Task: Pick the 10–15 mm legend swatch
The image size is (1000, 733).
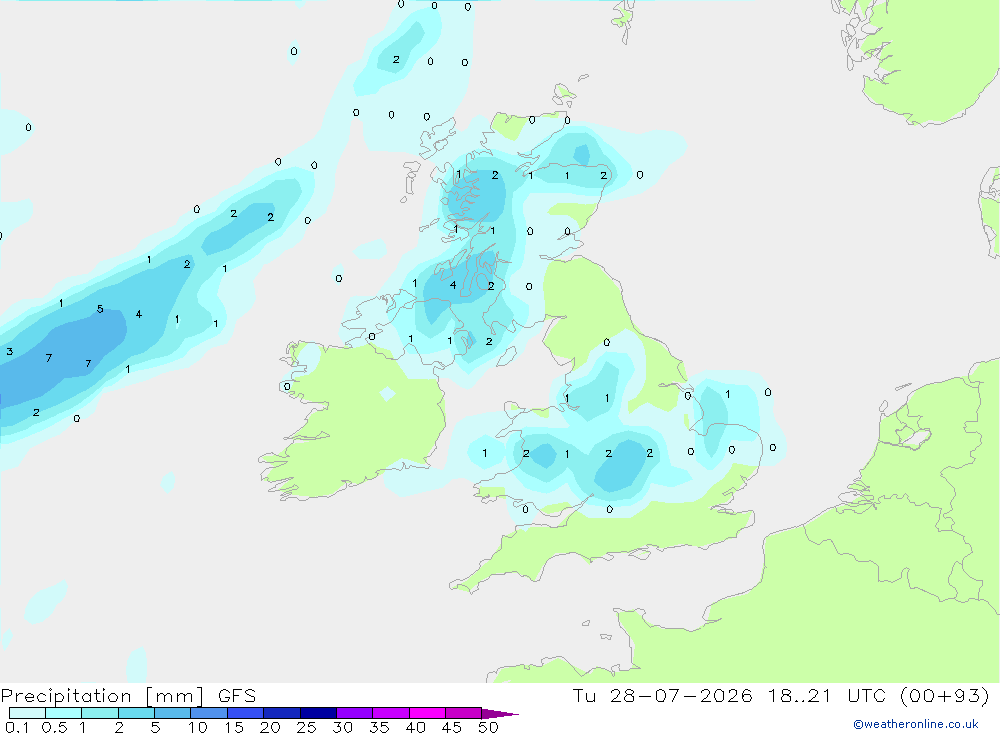Action: click(x=209, y=713)
